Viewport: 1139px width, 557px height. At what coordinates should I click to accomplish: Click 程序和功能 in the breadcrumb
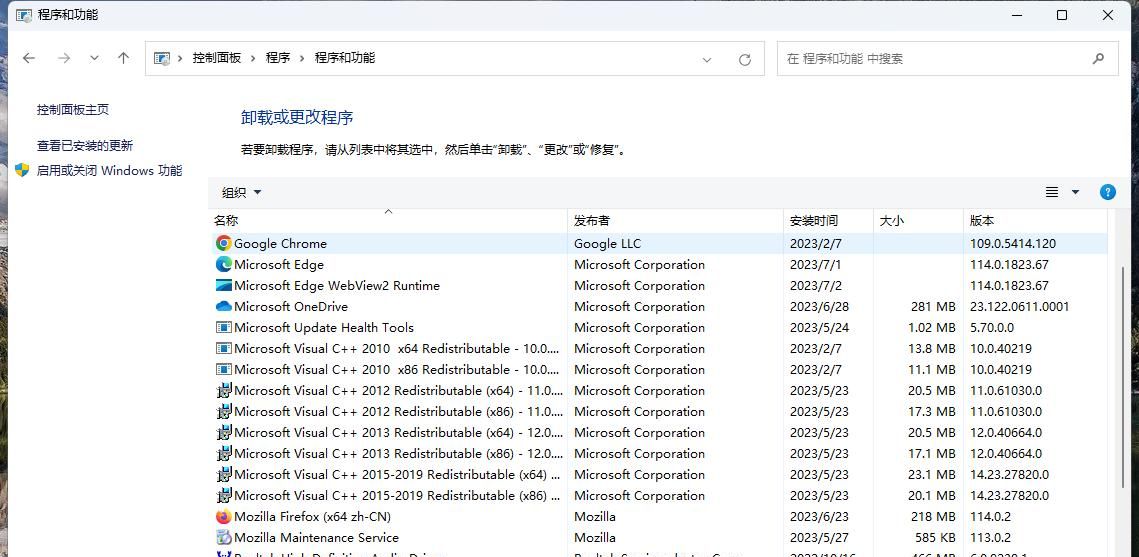point(345,58)
